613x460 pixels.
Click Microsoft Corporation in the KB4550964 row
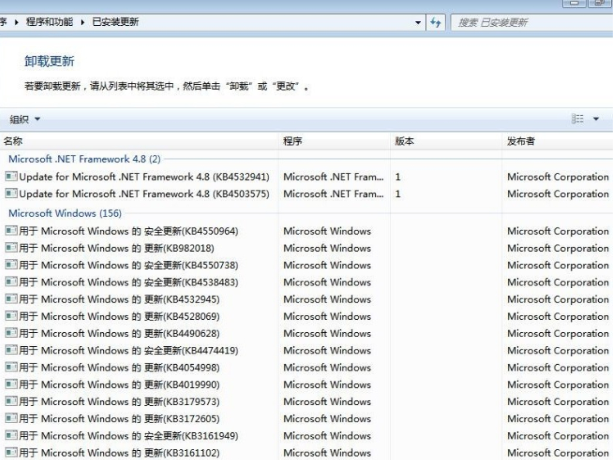tap(558, 231)
